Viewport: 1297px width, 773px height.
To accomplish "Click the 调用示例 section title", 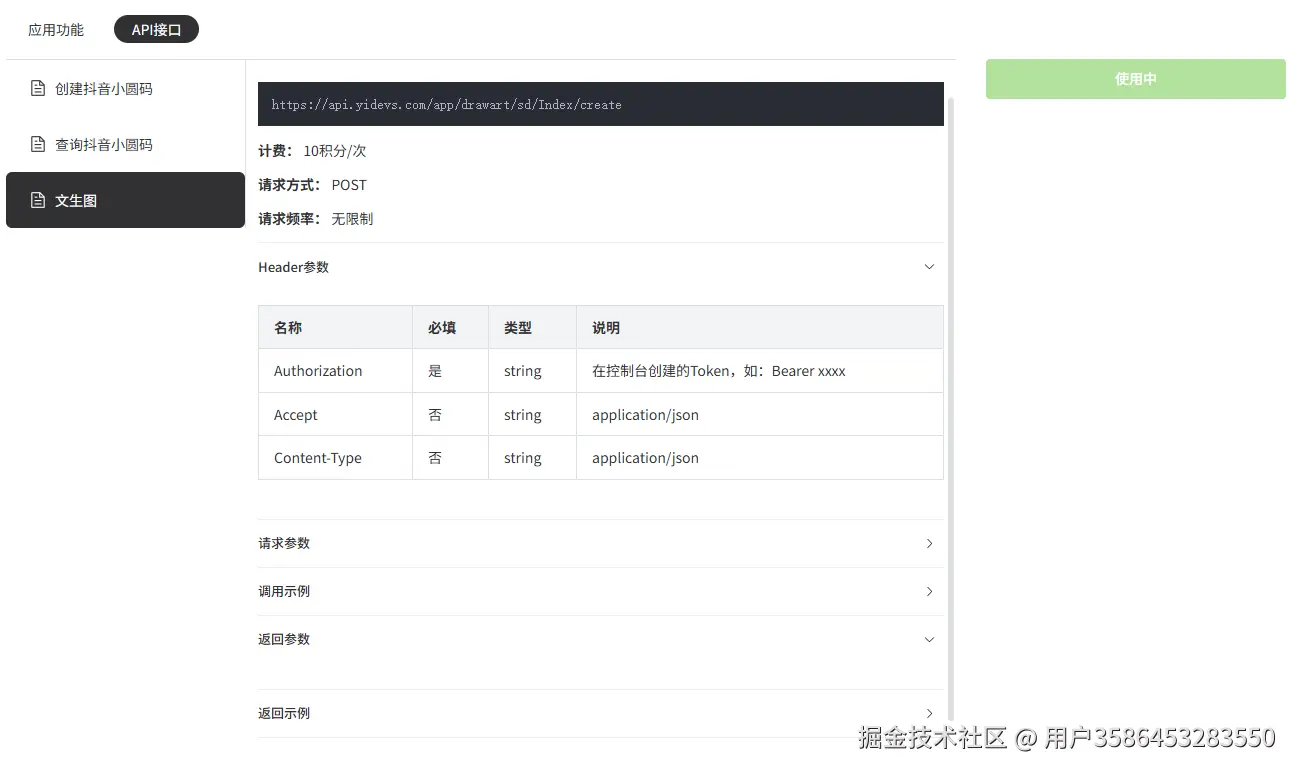I will pos(284,591).
